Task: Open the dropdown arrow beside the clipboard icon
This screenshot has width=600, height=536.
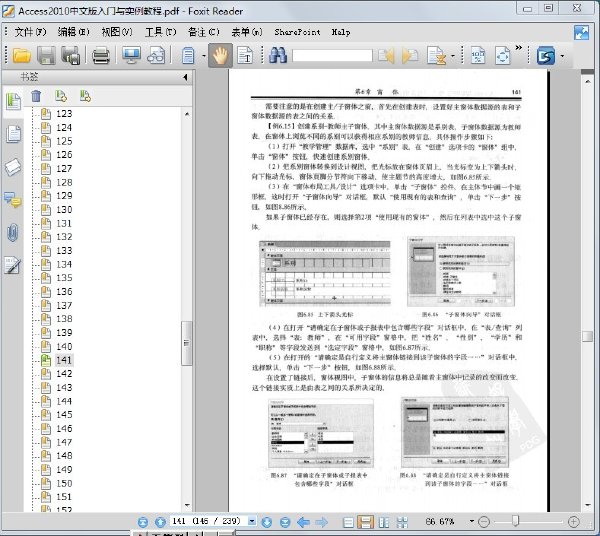Action: pyautogui.click(x=204, y=56)
